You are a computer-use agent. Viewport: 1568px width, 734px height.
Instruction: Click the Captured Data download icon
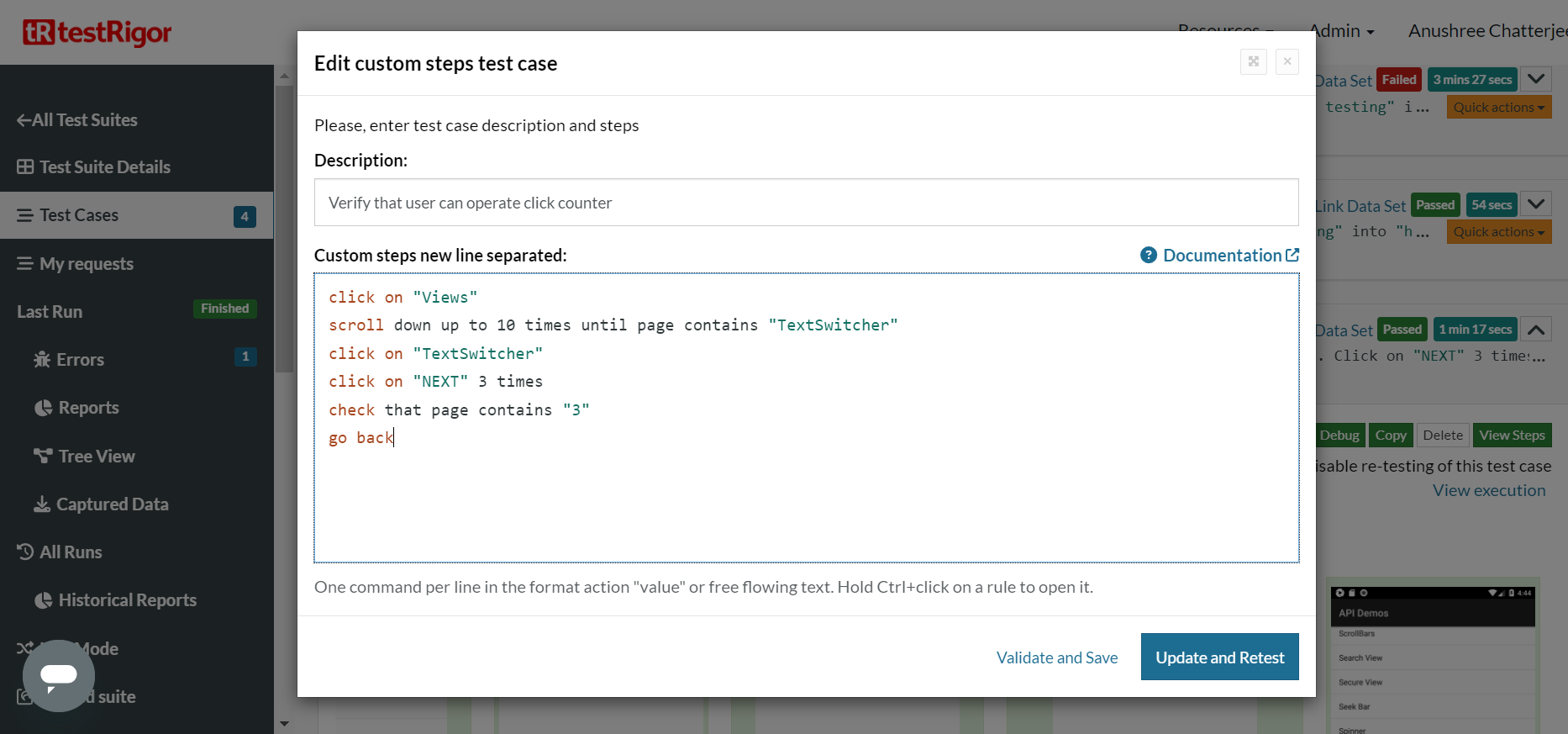click(42, 504)
